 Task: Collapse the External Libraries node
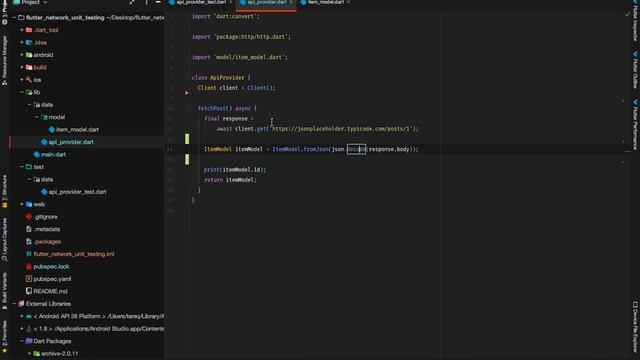click(x=15, y=304)
